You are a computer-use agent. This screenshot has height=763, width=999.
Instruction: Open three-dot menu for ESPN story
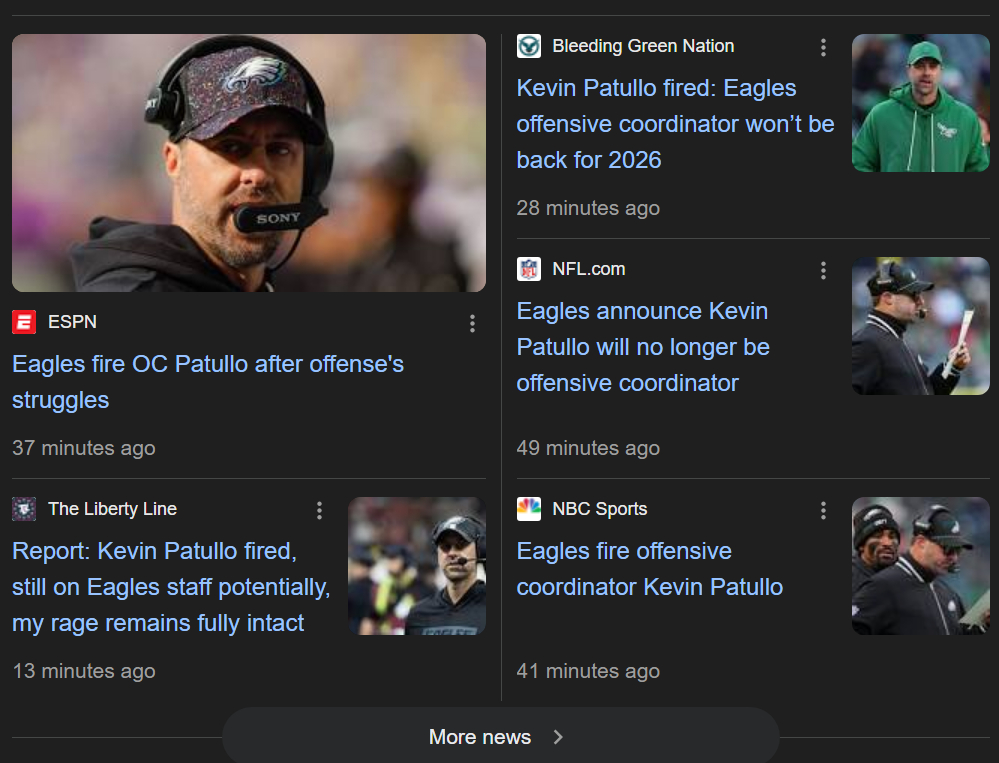click(472, 323)
